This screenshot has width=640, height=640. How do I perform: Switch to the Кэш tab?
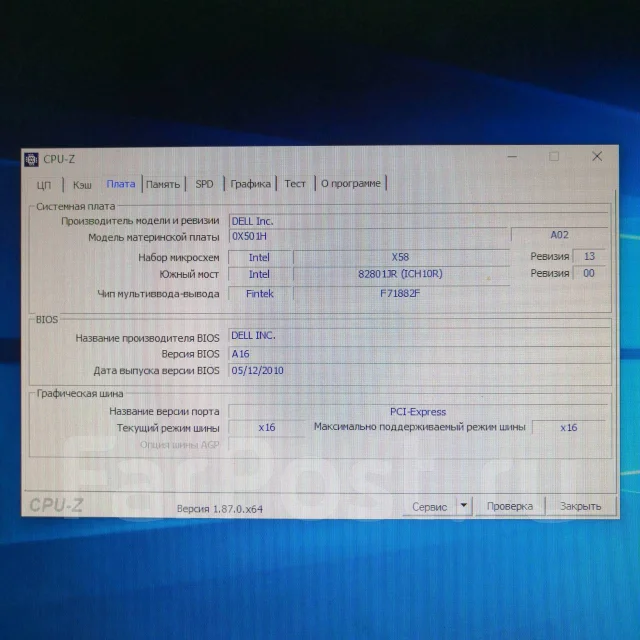[82, 185]
